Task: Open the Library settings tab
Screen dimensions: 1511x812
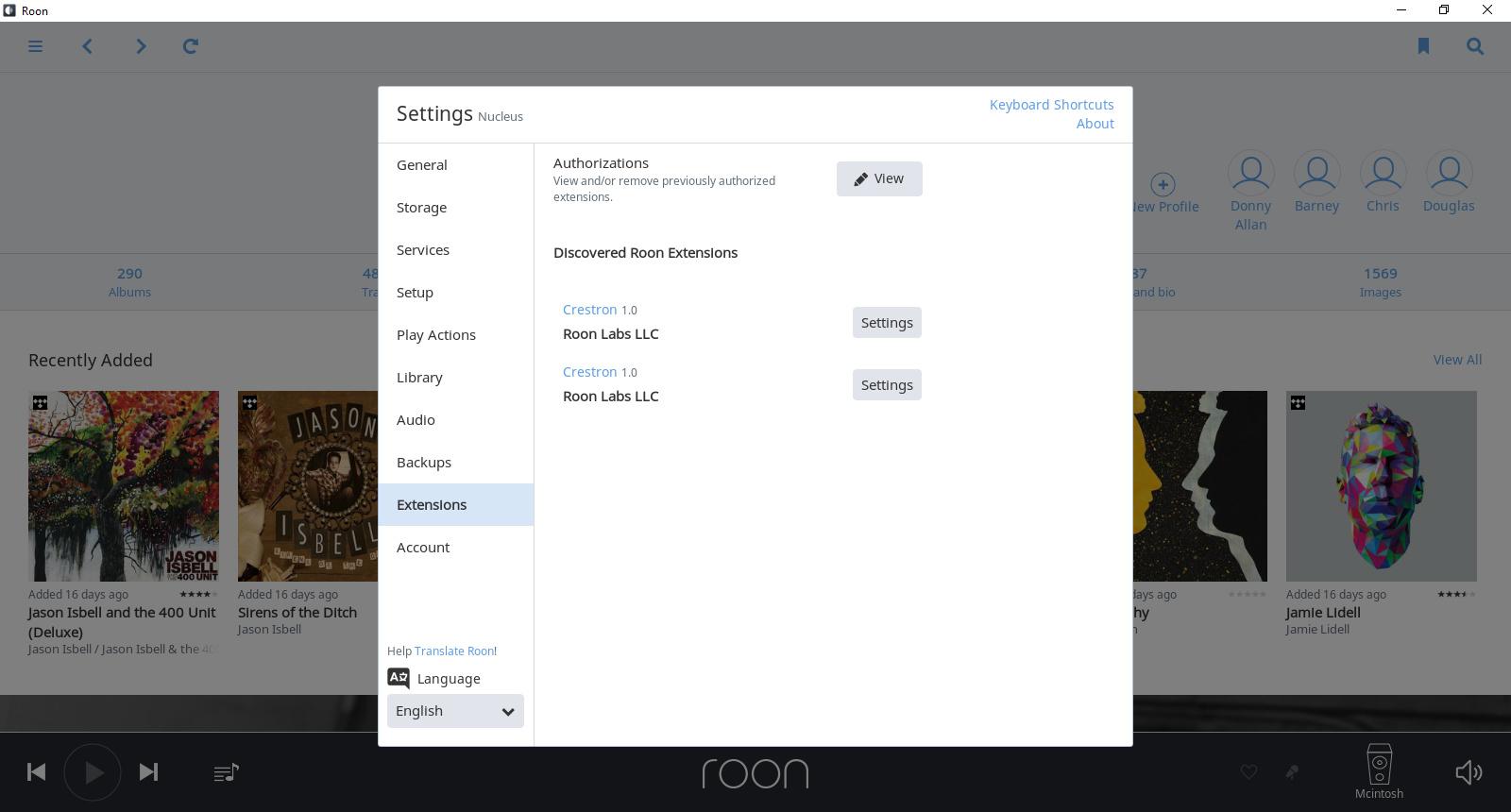Action: pyautogui.click(x=456, y=378)
